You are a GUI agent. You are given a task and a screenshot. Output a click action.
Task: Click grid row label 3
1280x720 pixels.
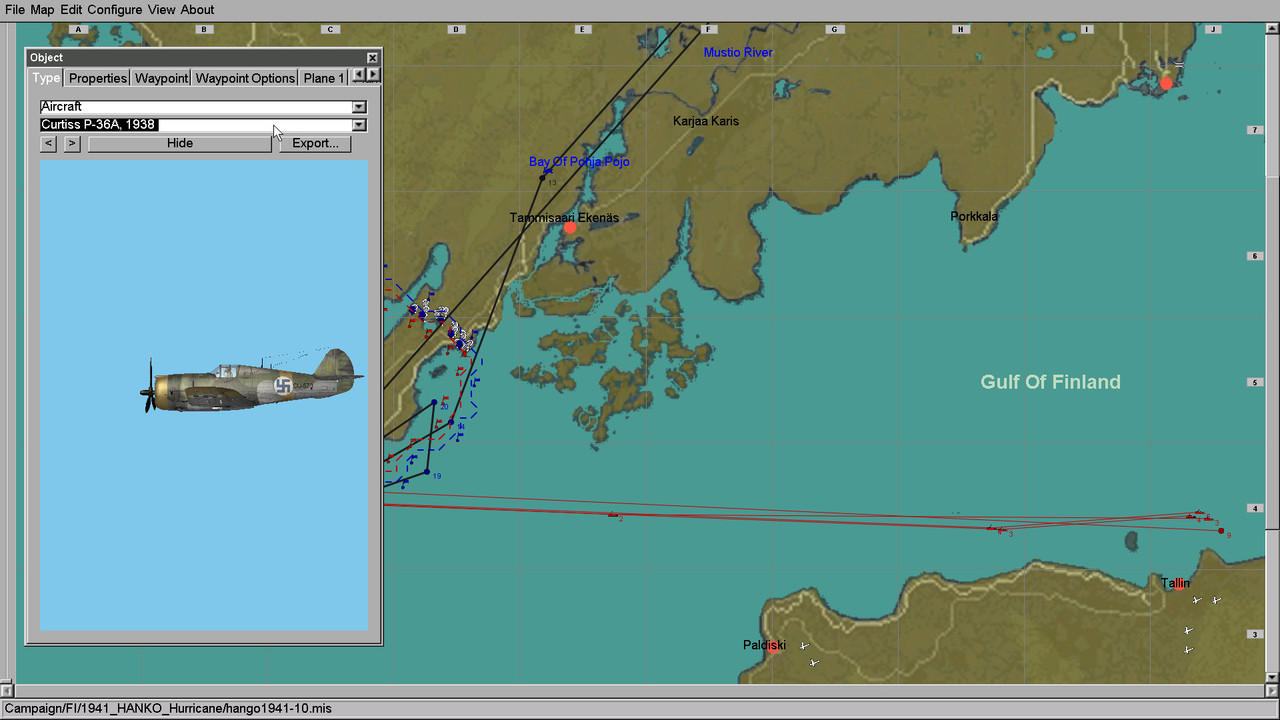[1253, 634]
